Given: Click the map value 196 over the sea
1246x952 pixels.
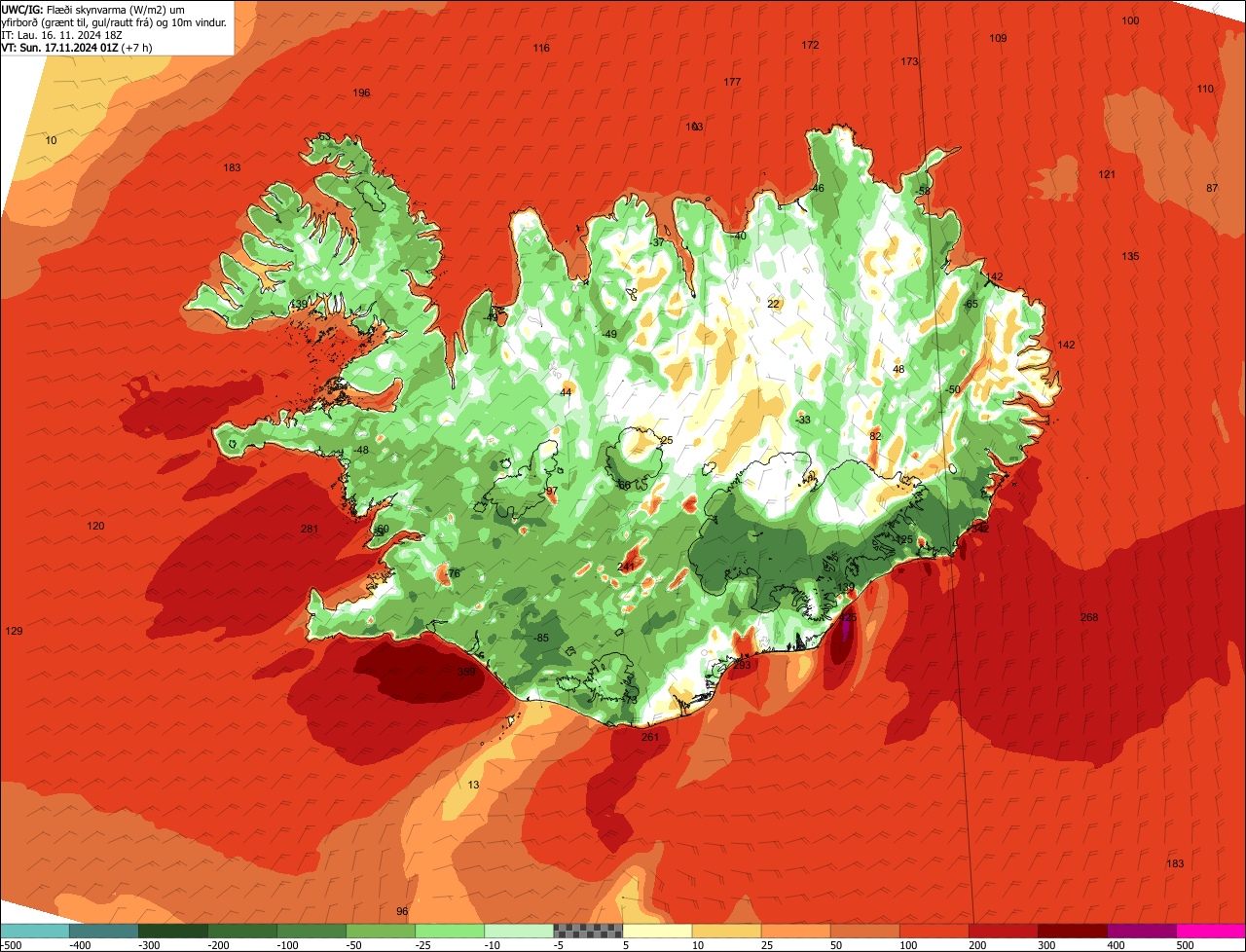Looking at the screenshot, I should click(x=361, y=93).
